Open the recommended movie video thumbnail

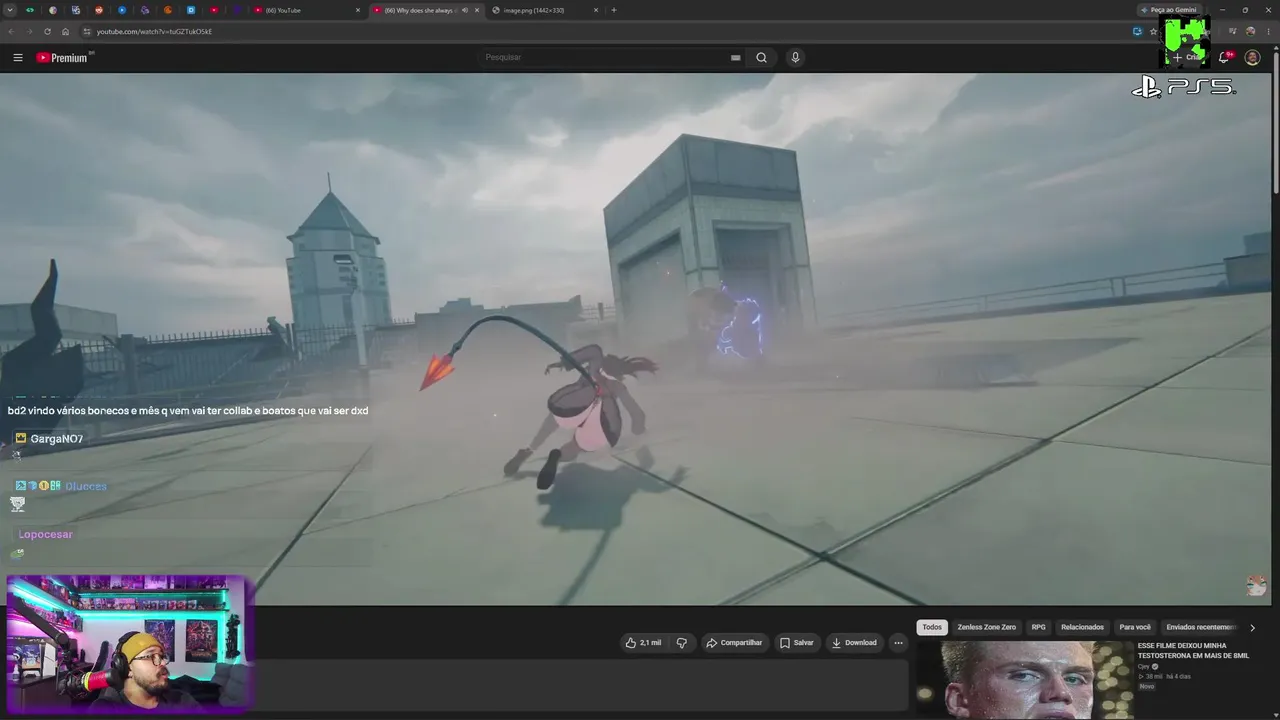tap(1024, 680)
